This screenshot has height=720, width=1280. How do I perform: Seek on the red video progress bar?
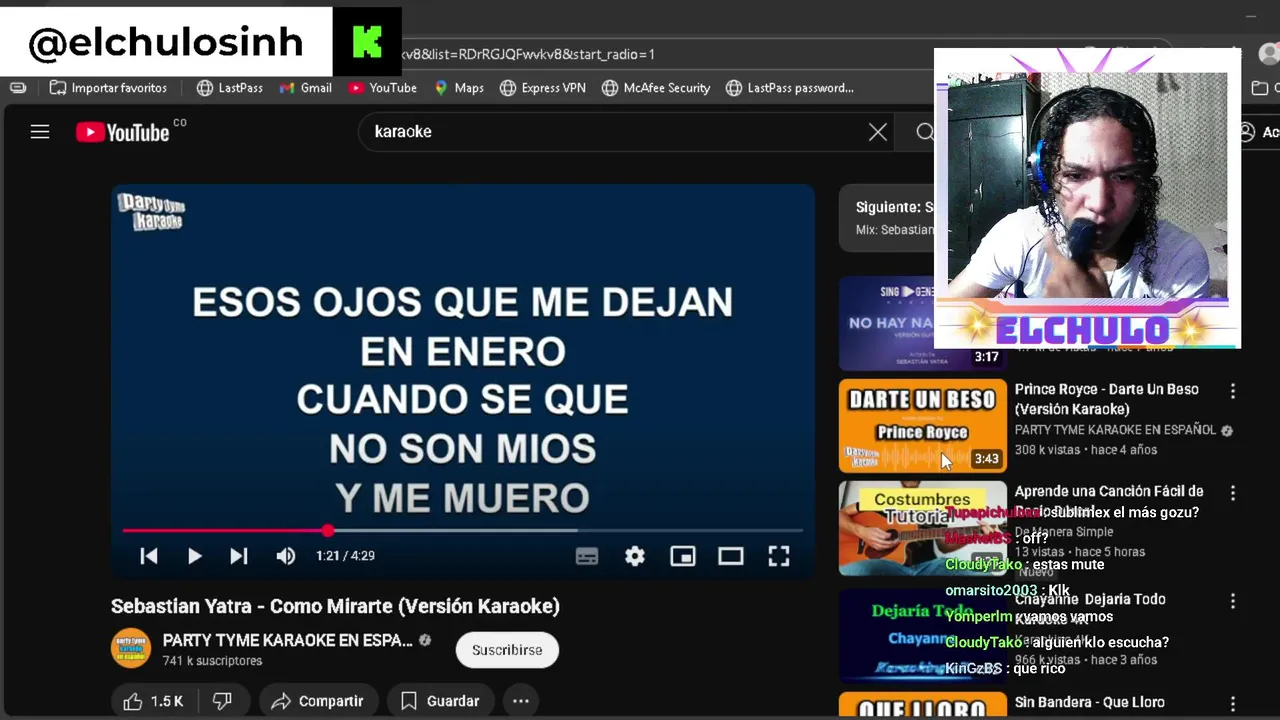pos(462,530)
